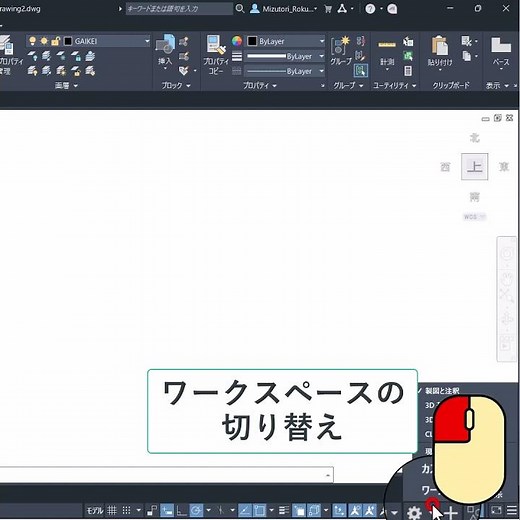The image size is (520, 520).
Task: Click the Quick Select icon in Utilities
Action: tap(408, 41)
